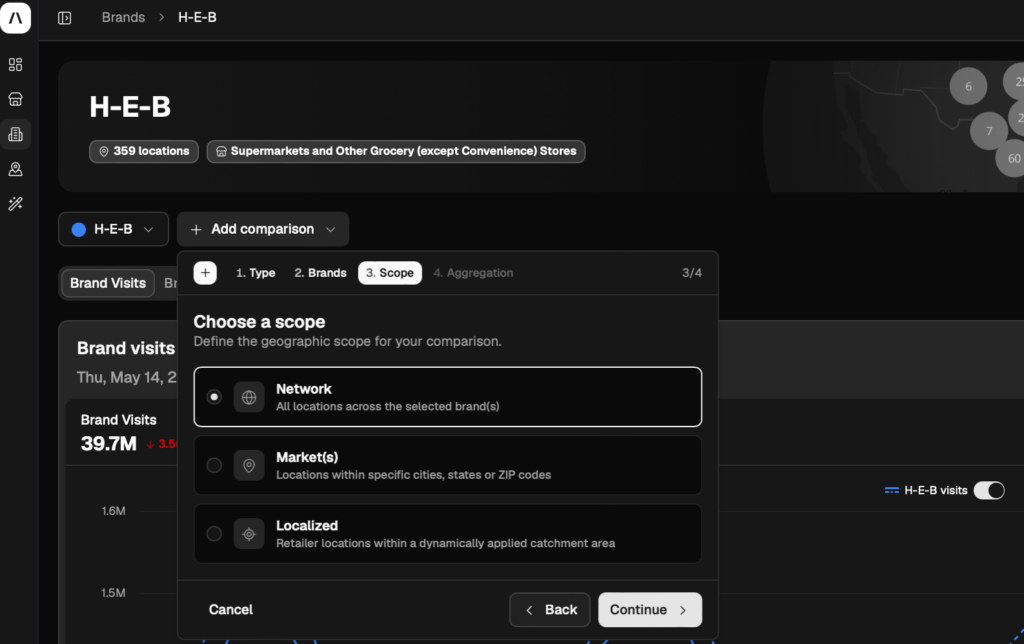Viewport: 1024px width, 644px height.
Task: Click the globe icon for Network
Action: click(x=249, y=397)
